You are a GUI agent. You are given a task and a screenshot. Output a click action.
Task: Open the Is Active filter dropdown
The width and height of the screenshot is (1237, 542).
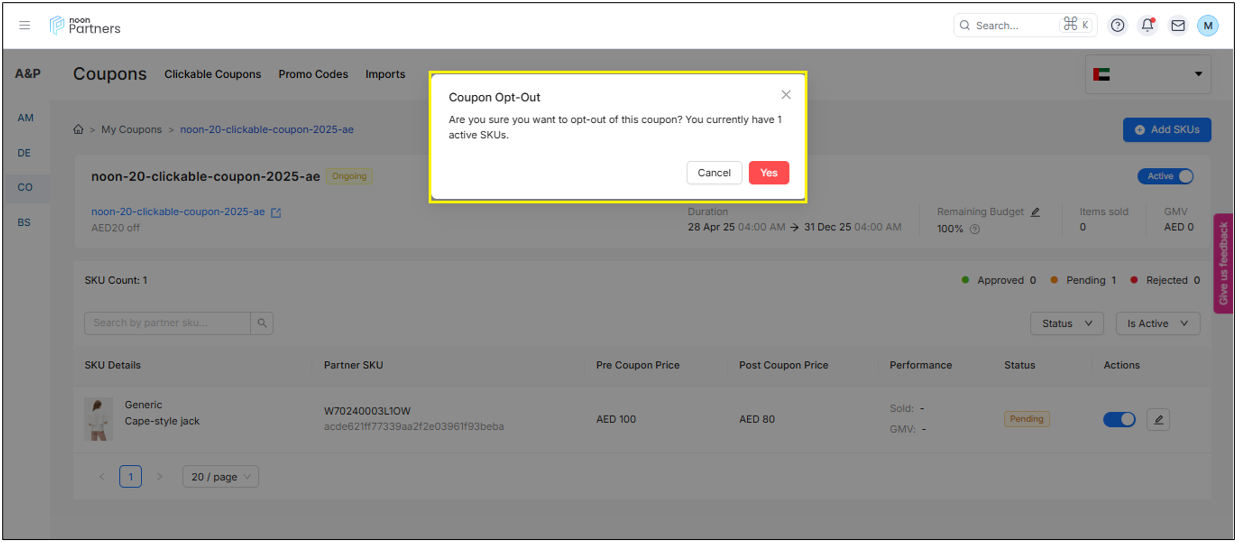[x=1157, y=323]
